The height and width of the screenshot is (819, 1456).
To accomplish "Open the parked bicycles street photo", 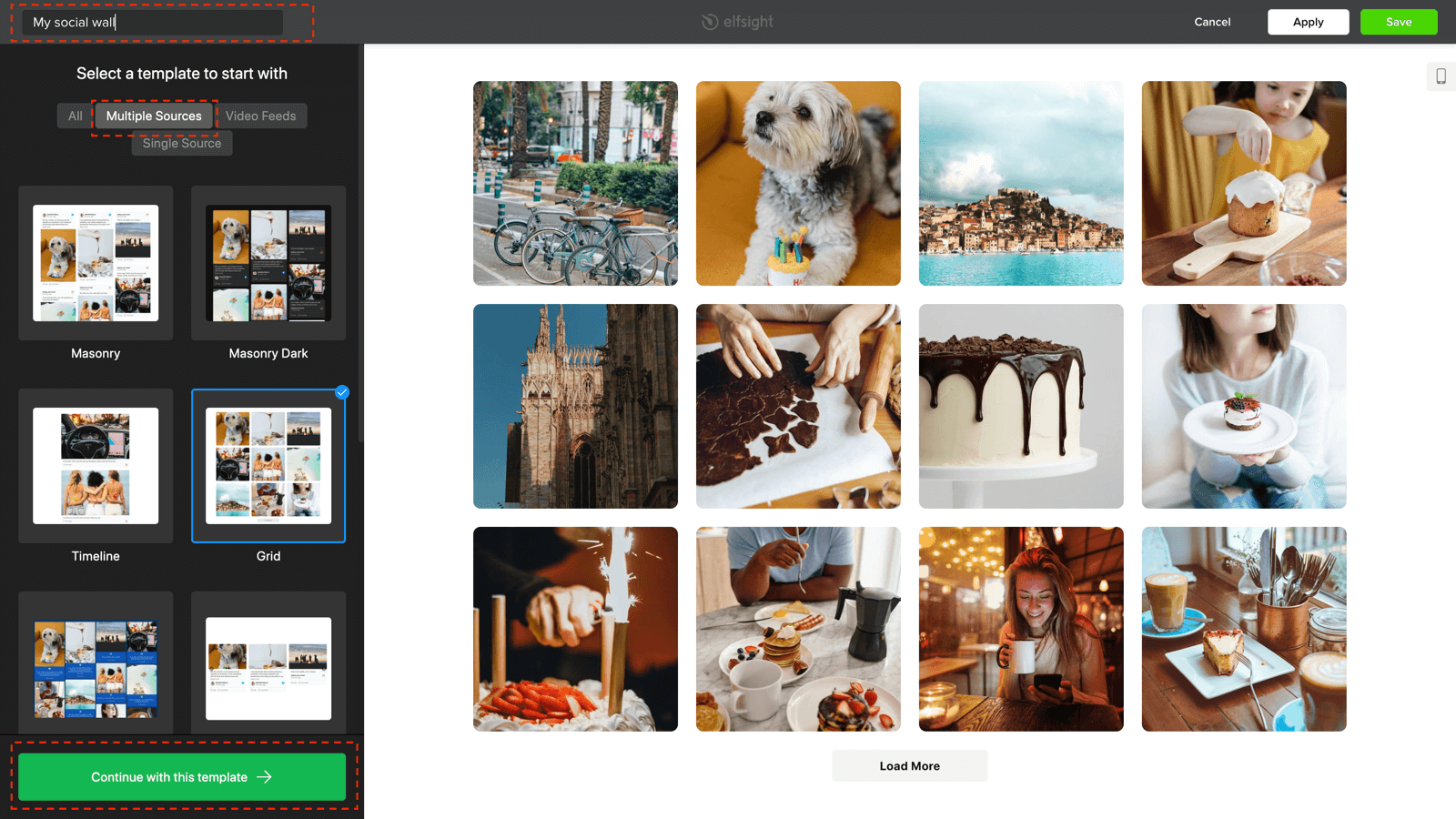I will click(575, 183).
